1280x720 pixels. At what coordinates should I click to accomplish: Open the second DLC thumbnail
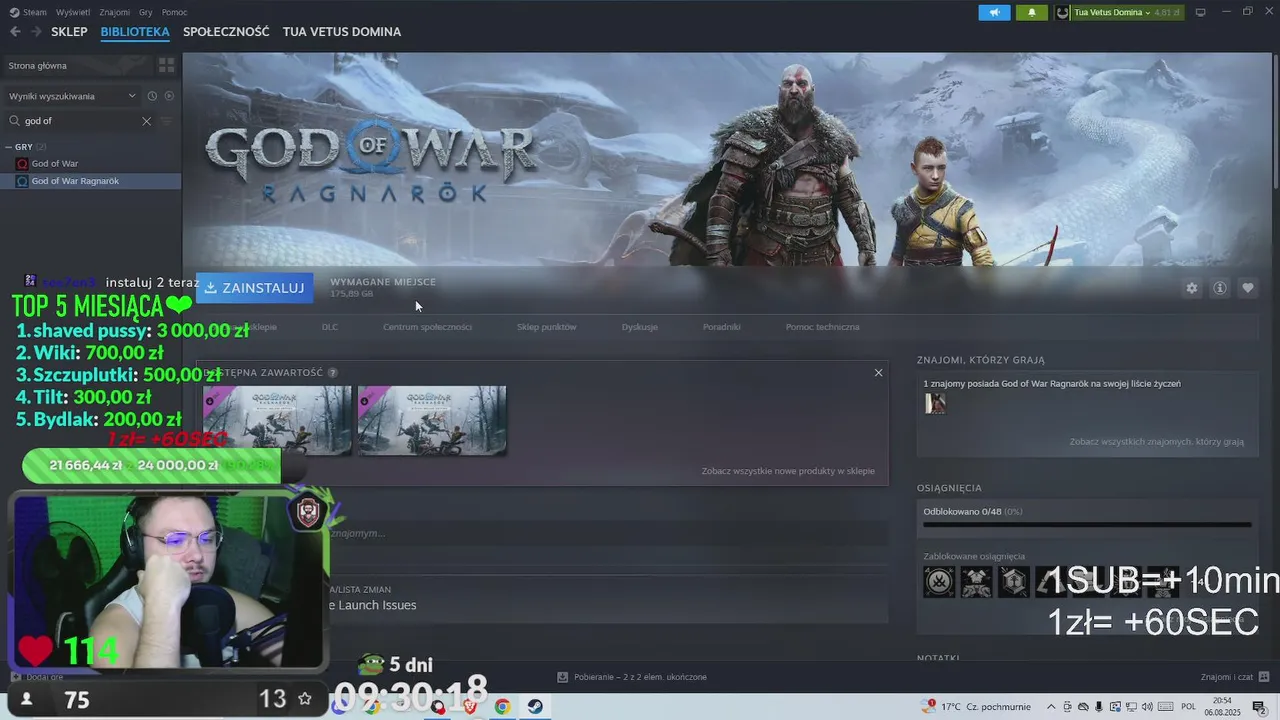pyautogui.click(x=432, y=420)
